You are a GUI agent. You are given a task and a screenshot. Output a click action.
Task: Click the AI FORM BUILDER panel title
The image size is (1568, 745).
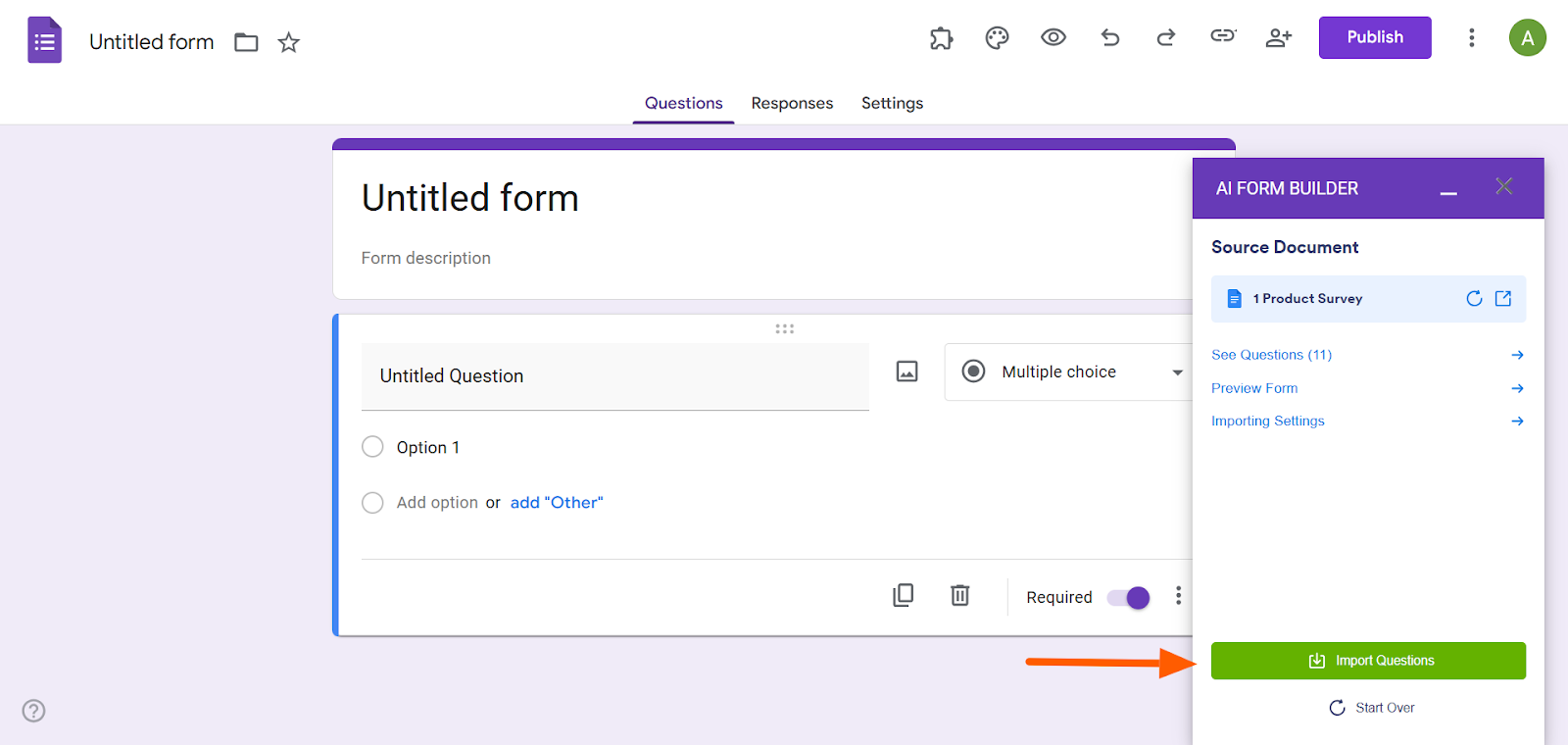1287,188
